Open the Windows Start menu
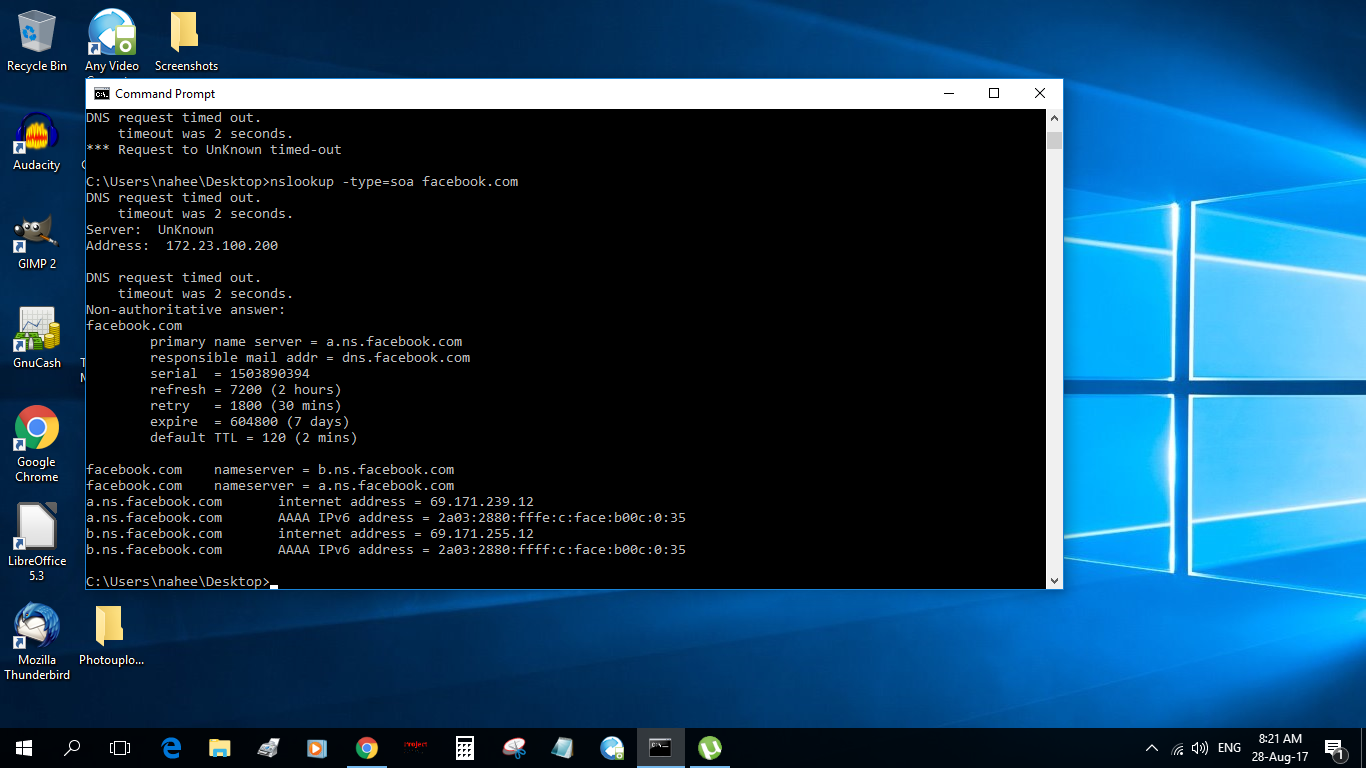 (24, 748)
